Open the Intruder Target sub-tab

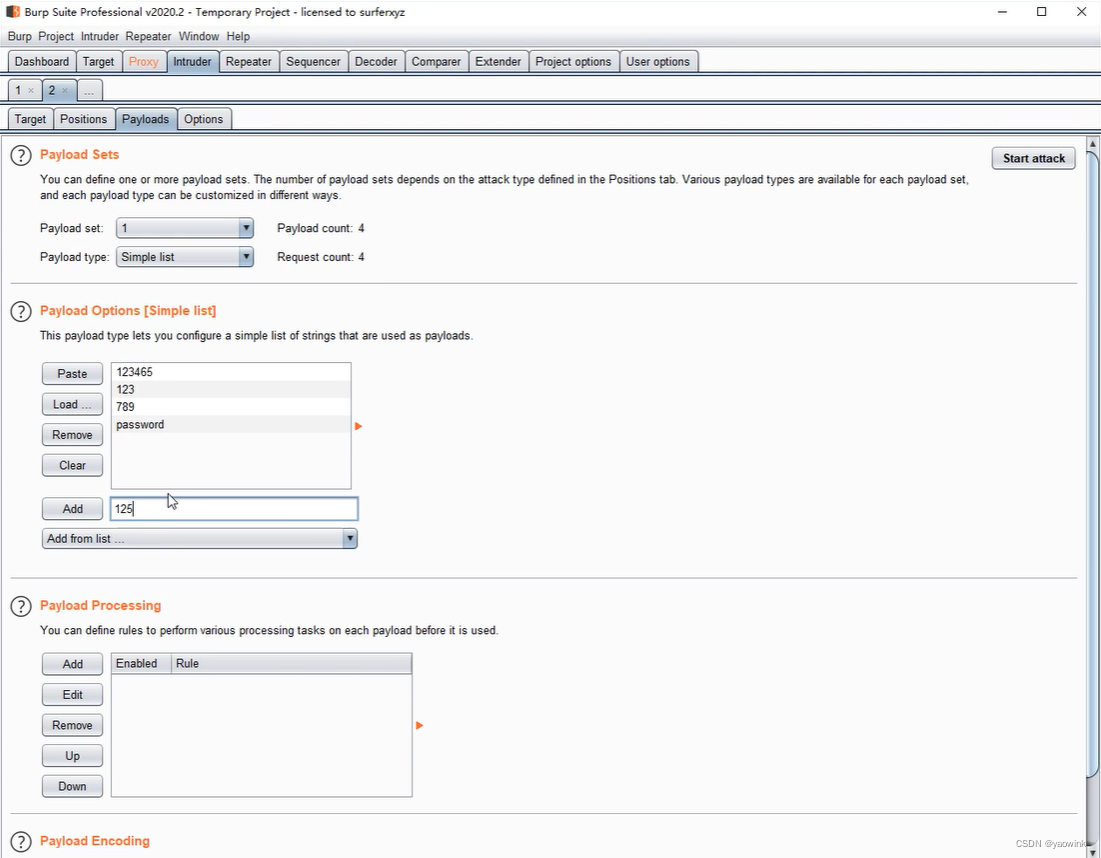tap(30, 119)
